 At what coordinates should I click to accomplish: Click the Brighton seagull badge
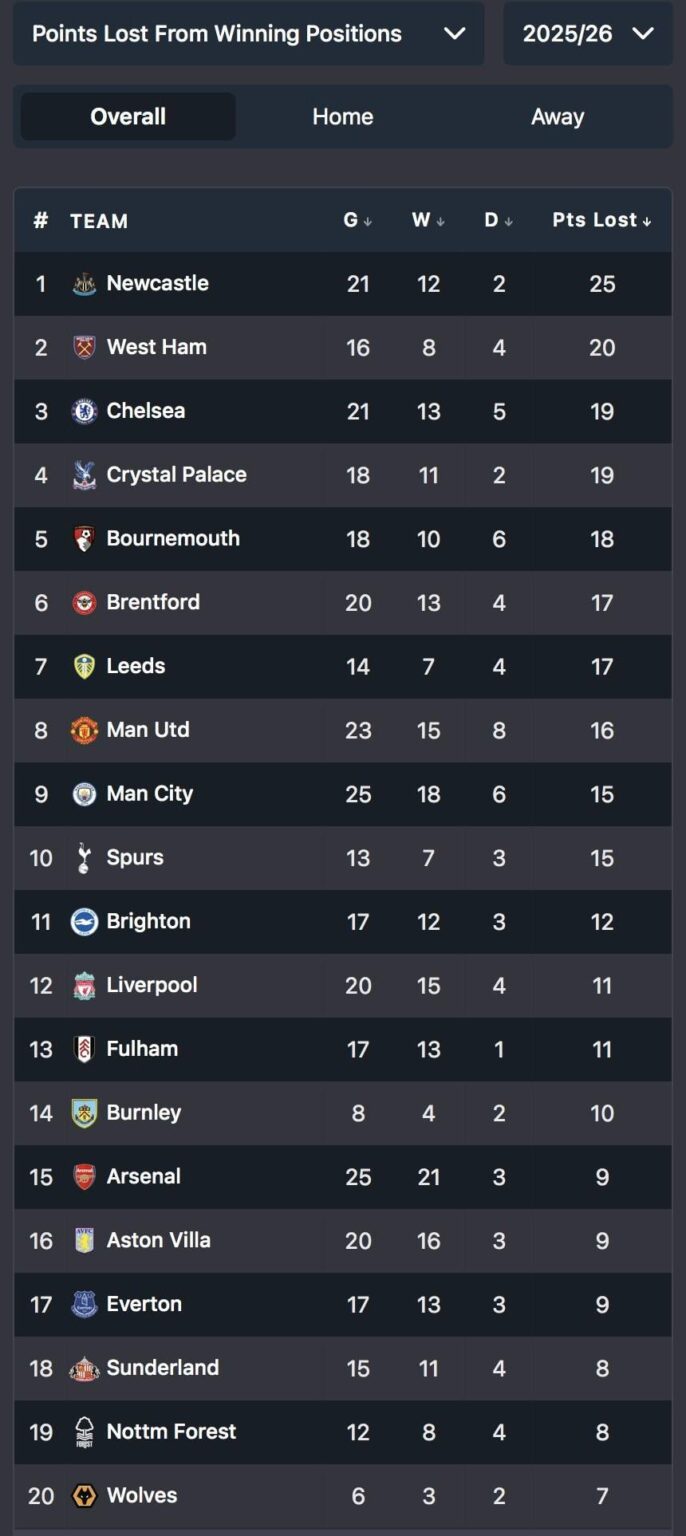(x=86, y=921)
